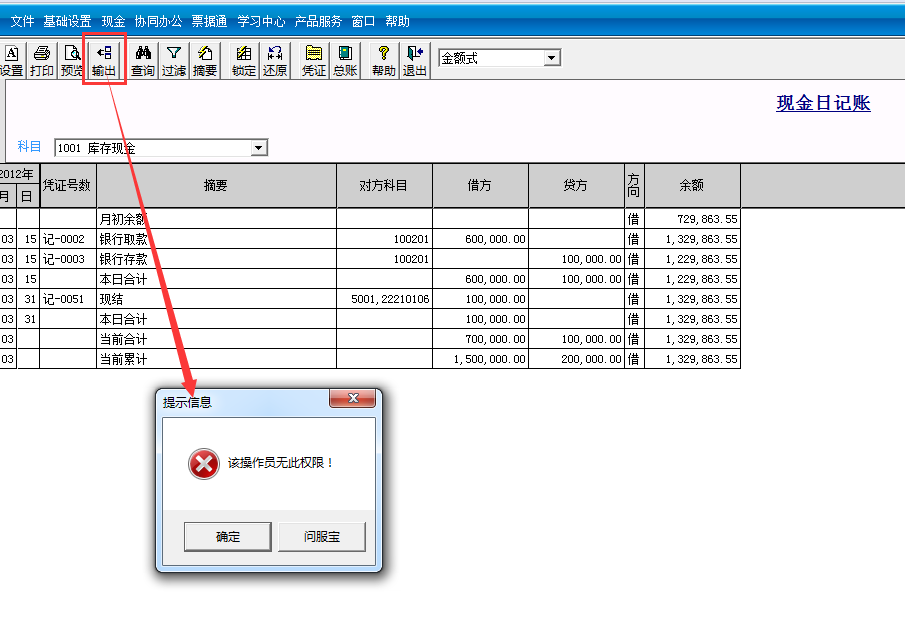Click the 输出 export icon

104,60
